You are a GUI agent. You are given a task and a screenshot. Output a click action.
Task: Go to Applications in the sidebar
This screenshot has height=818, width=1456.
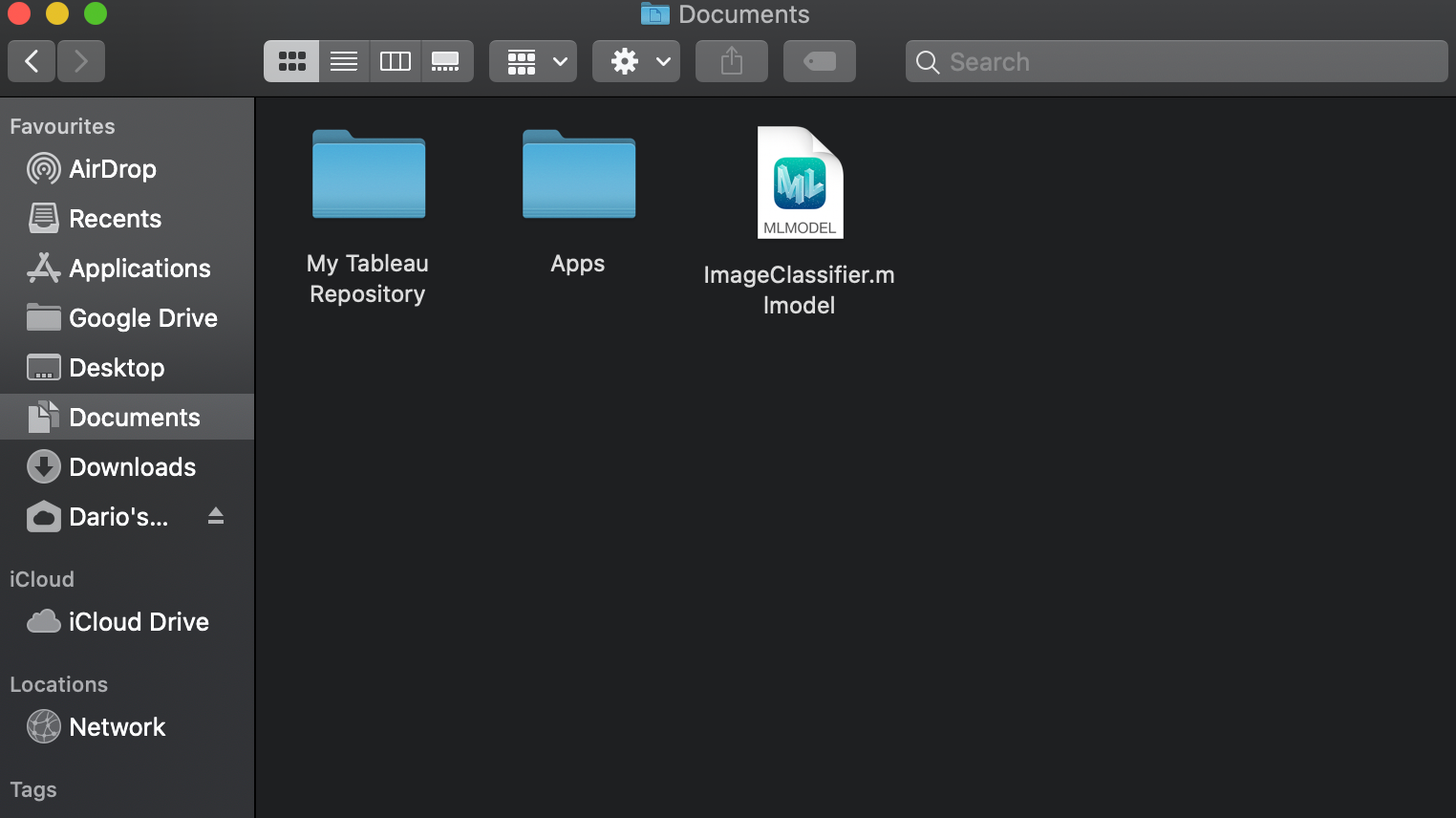point(127,269)
